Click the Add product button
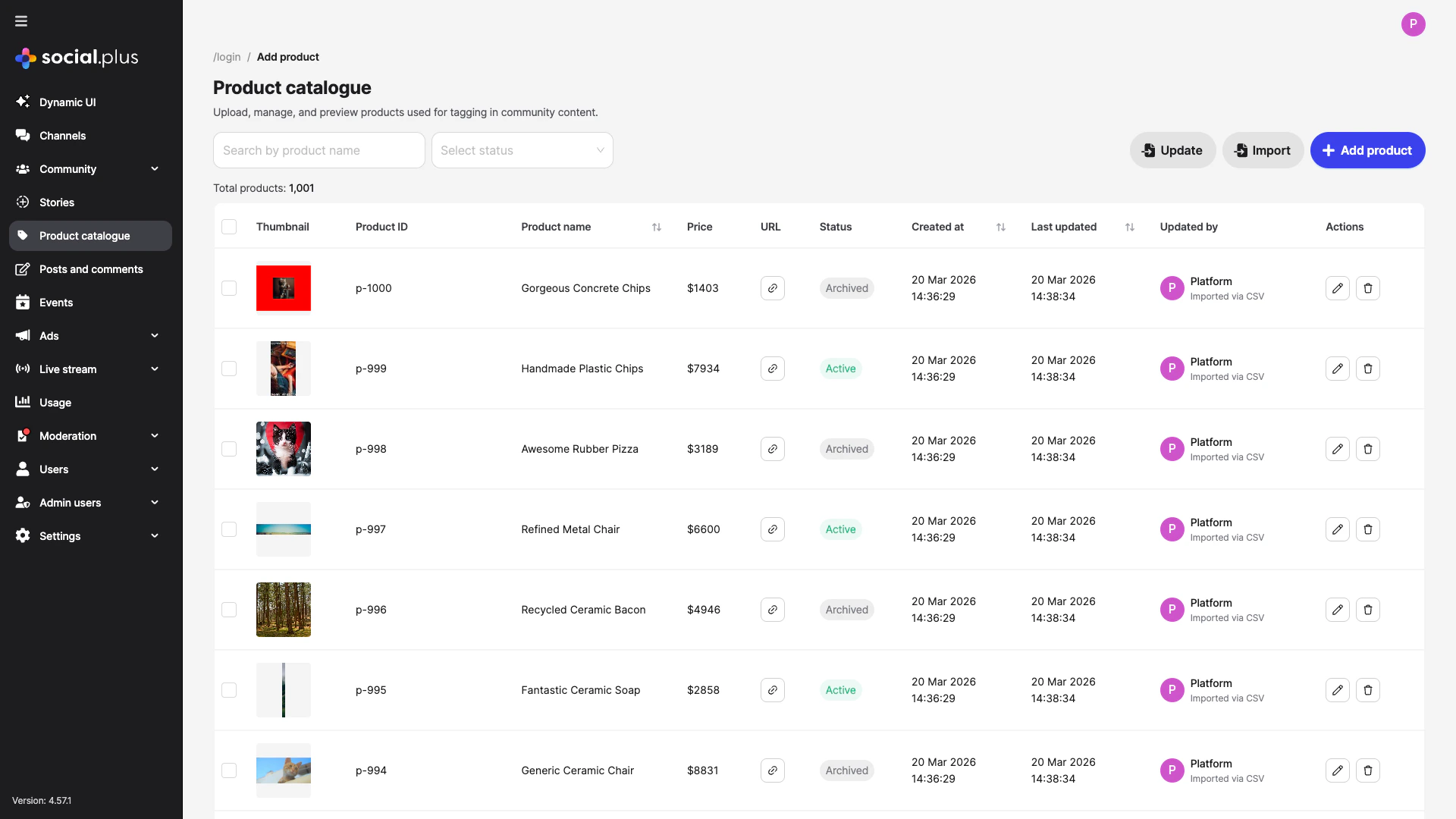Image resolution: width=1456 pixels, height=819 pixels. click(x=1367, y=150)
